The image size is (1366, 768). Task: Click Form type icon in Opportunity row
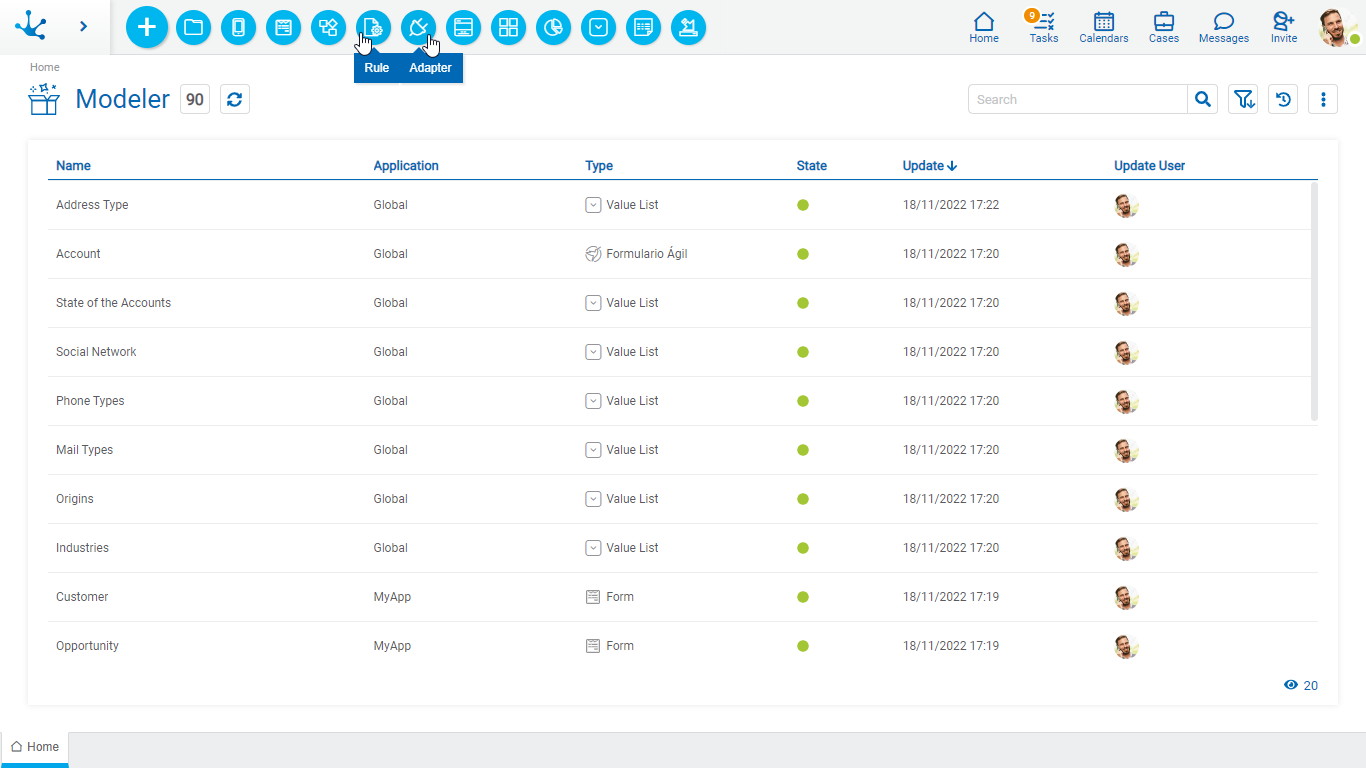coord(593,646)
